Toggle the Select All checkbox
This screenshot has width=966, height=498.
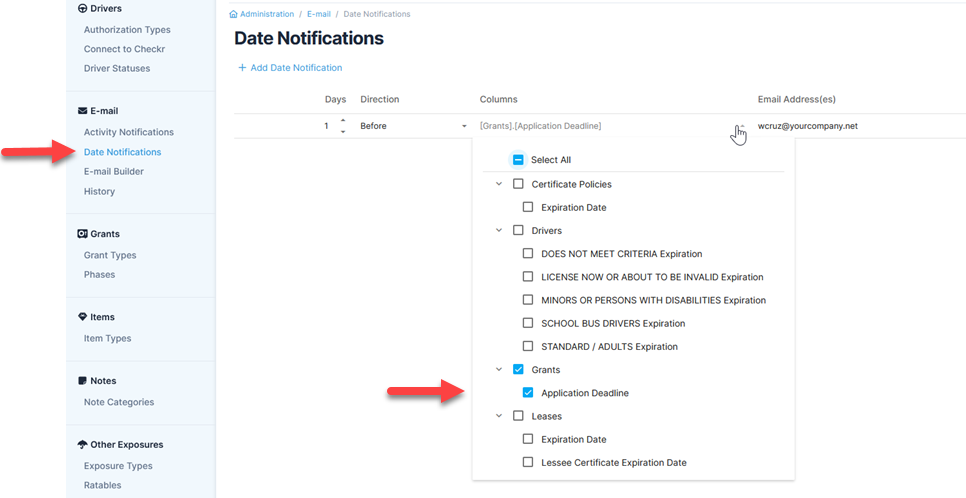(518, 160)
